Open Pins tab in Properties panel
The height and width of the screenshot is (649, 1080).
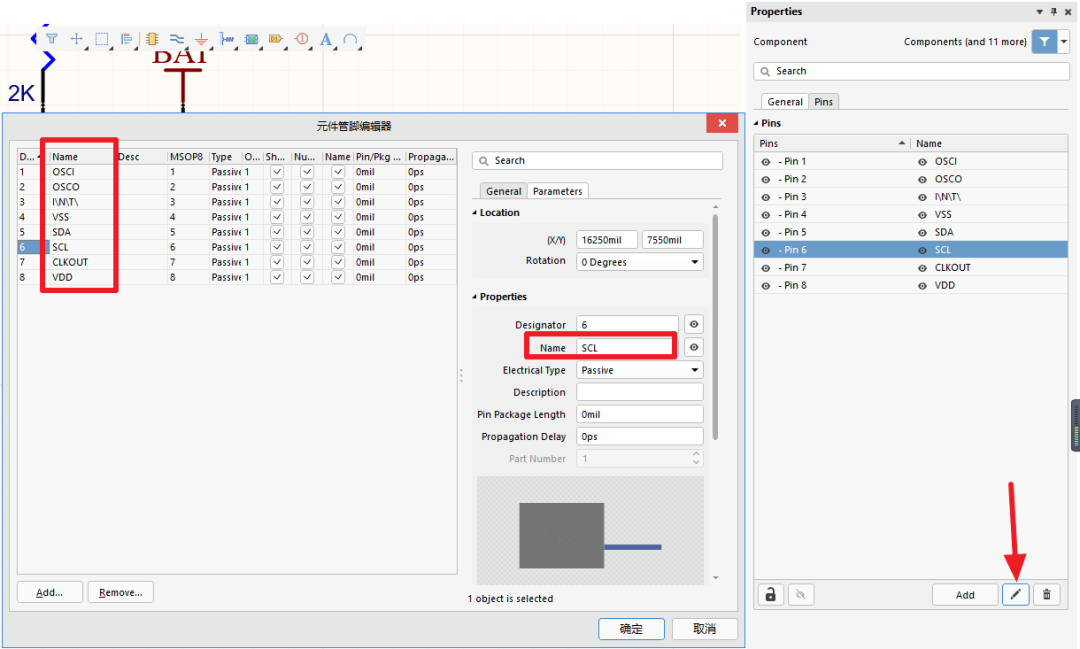823,101
